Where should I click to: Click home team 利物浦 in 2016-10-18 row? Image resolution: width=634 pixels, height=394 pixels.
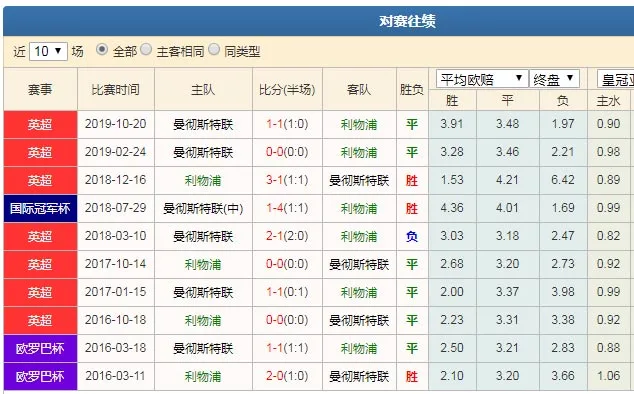203,320
